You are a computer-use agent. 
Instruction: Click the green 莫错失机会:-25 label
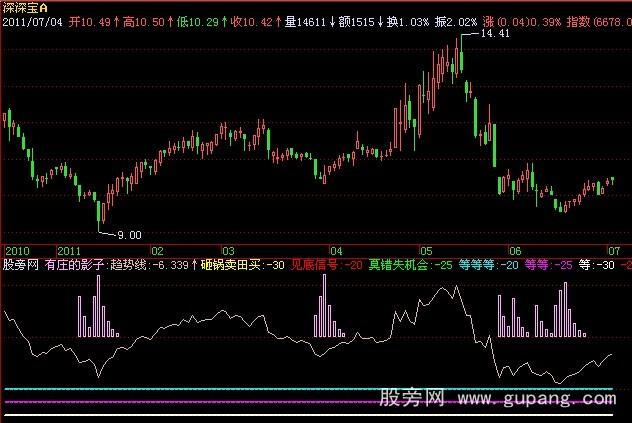[411, 265]
